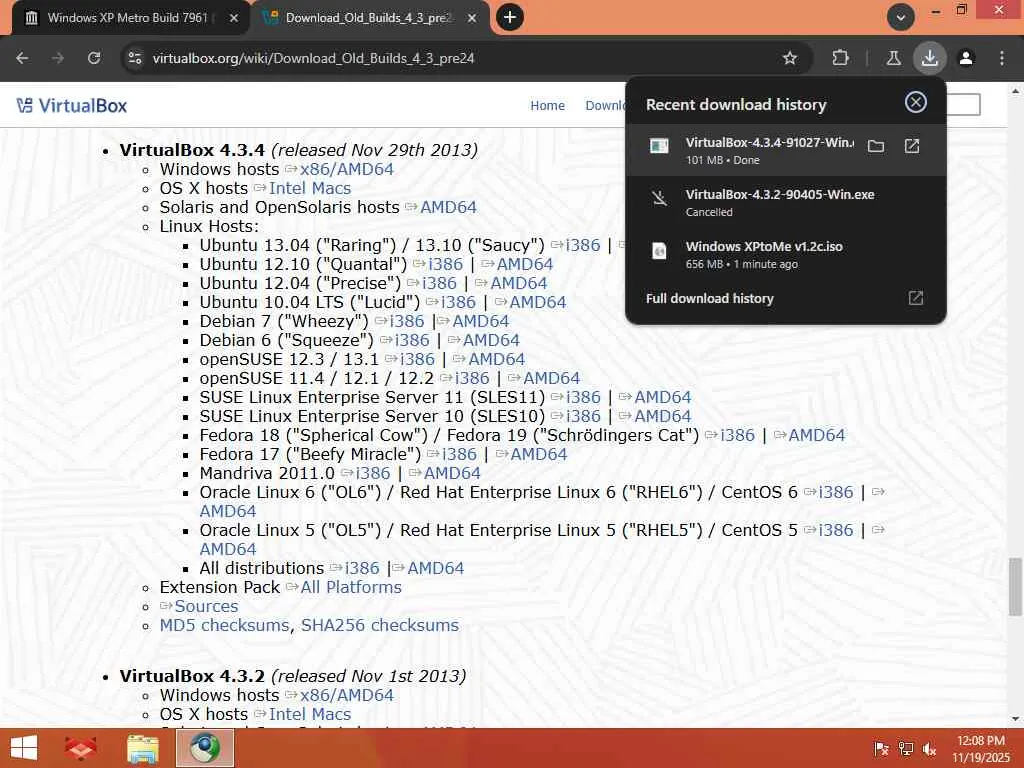The image size is (1024, 768).
Task: Click AMD64 link for Mandriva 2011.0
Action: pyautogui.click(x=452, y=472)
